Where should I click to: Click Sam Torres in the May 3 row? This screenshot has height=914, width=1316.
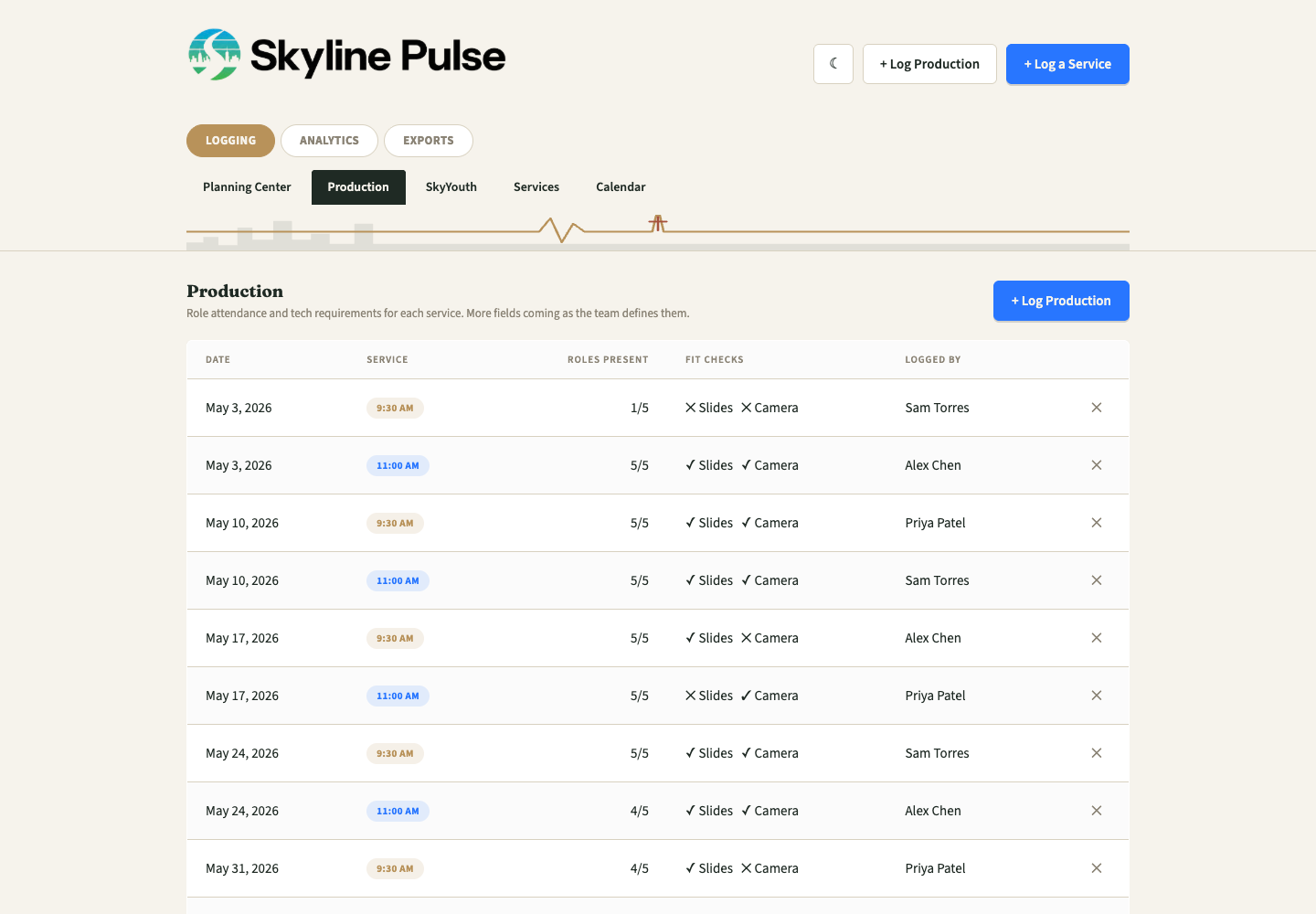(937, 408)
